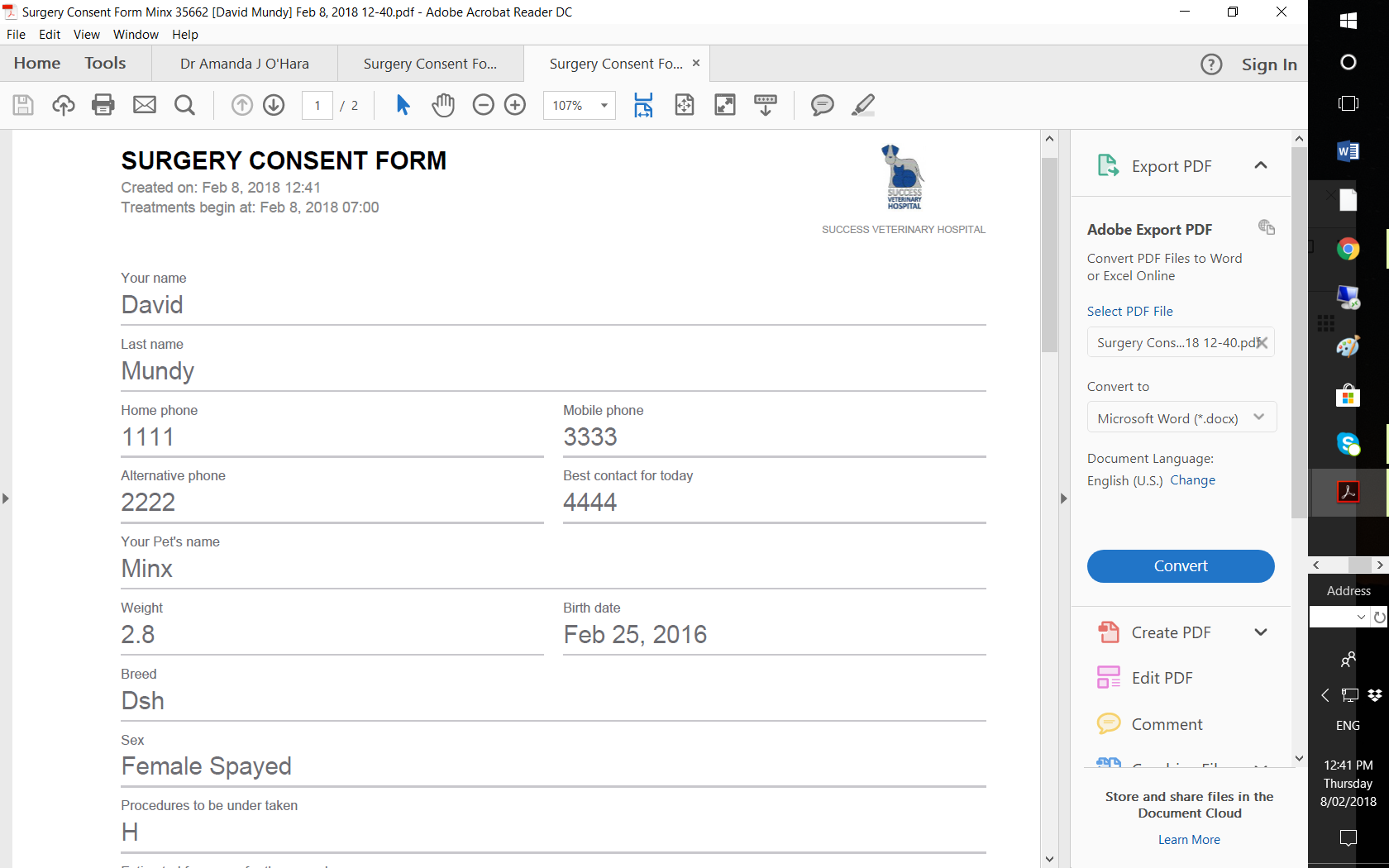Image resolution: width=1389 pixels, height=868 pixels.
Task: Add a sticky note comment
Action: [x=822, y=105]
